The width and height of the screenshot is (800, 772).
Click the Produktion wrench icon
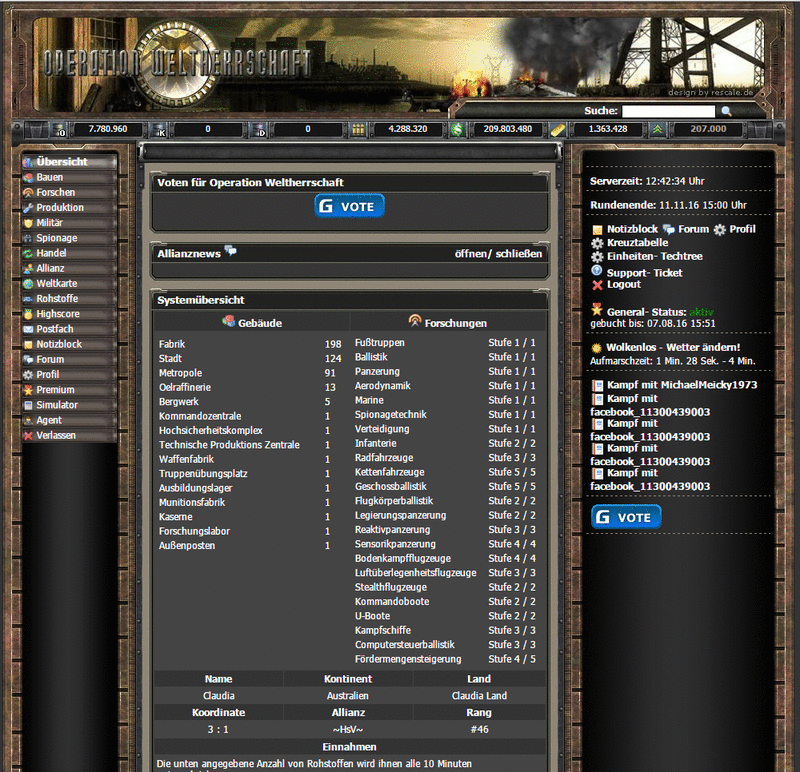(x=28, y=207)
